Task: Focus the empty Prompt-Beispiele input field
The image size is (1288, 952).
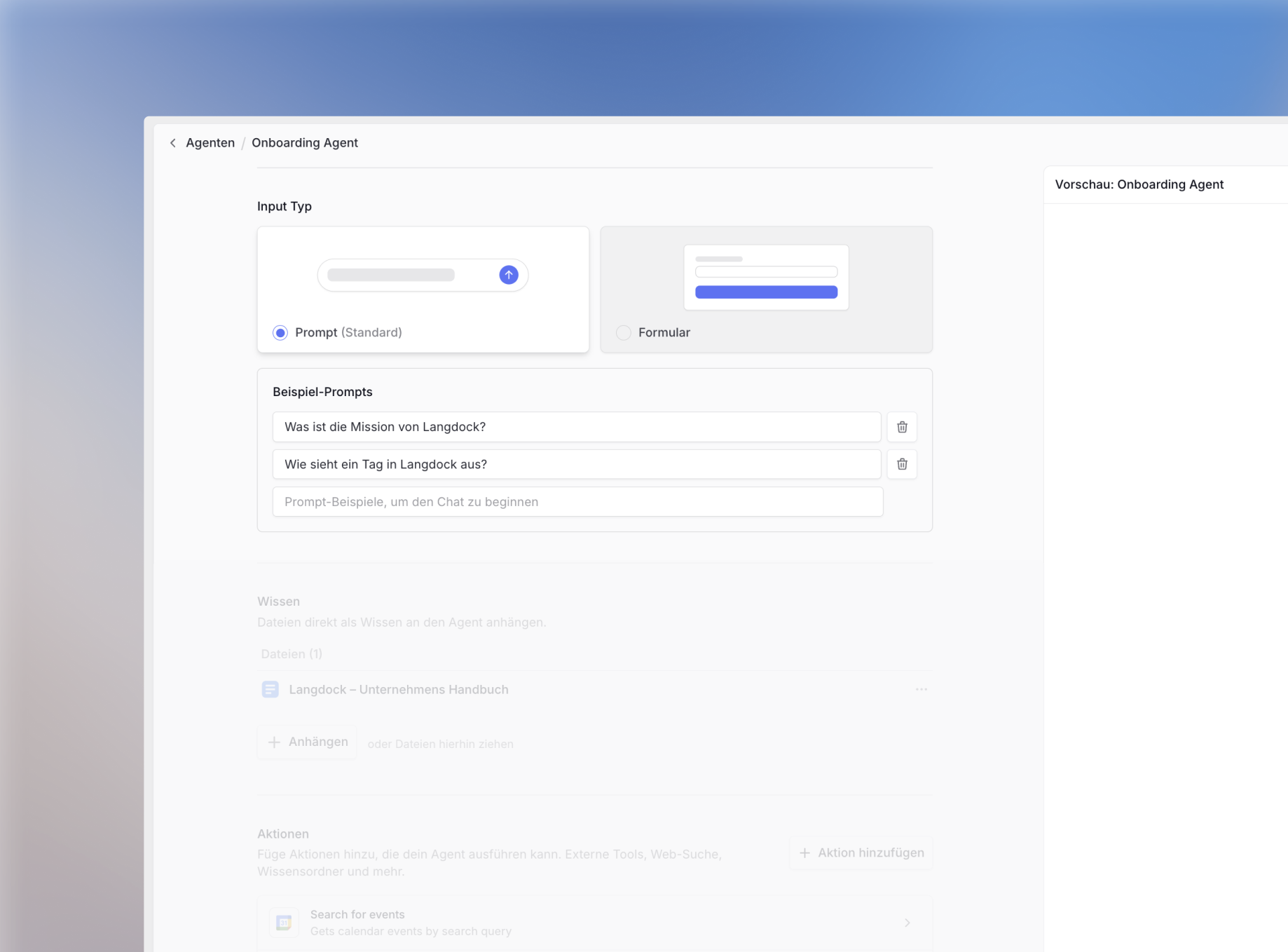Action: pyautogui.click(x=577, y=502)
